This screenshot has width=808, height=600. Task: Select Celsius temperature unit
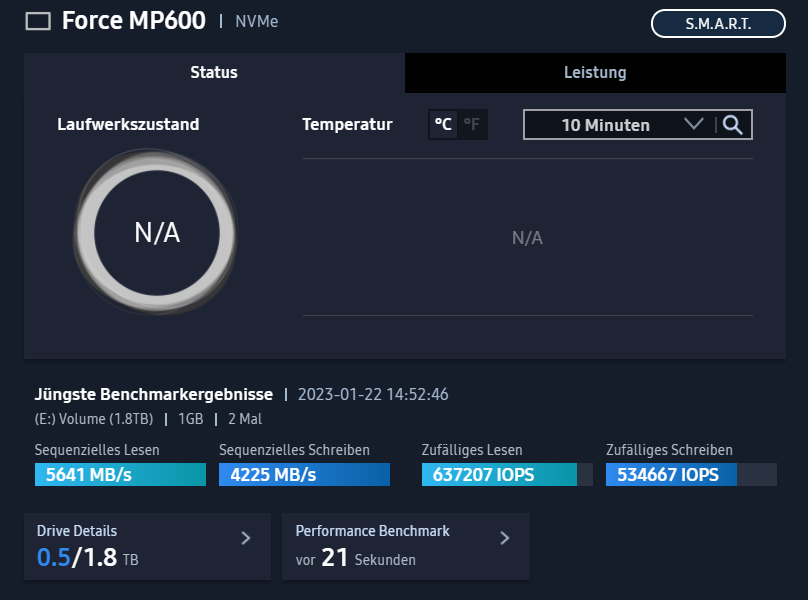point(443,124)
